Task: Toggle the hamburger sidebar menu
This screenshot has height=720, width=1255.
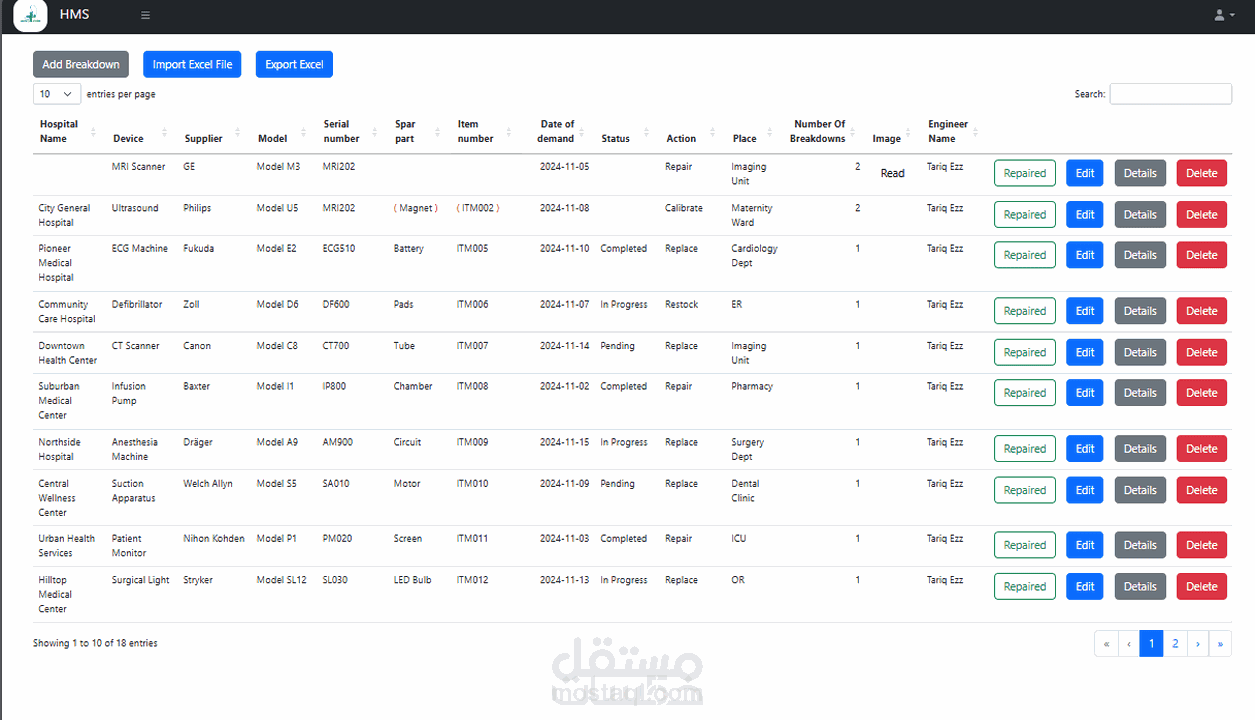Action: click(x=145, y=15)
